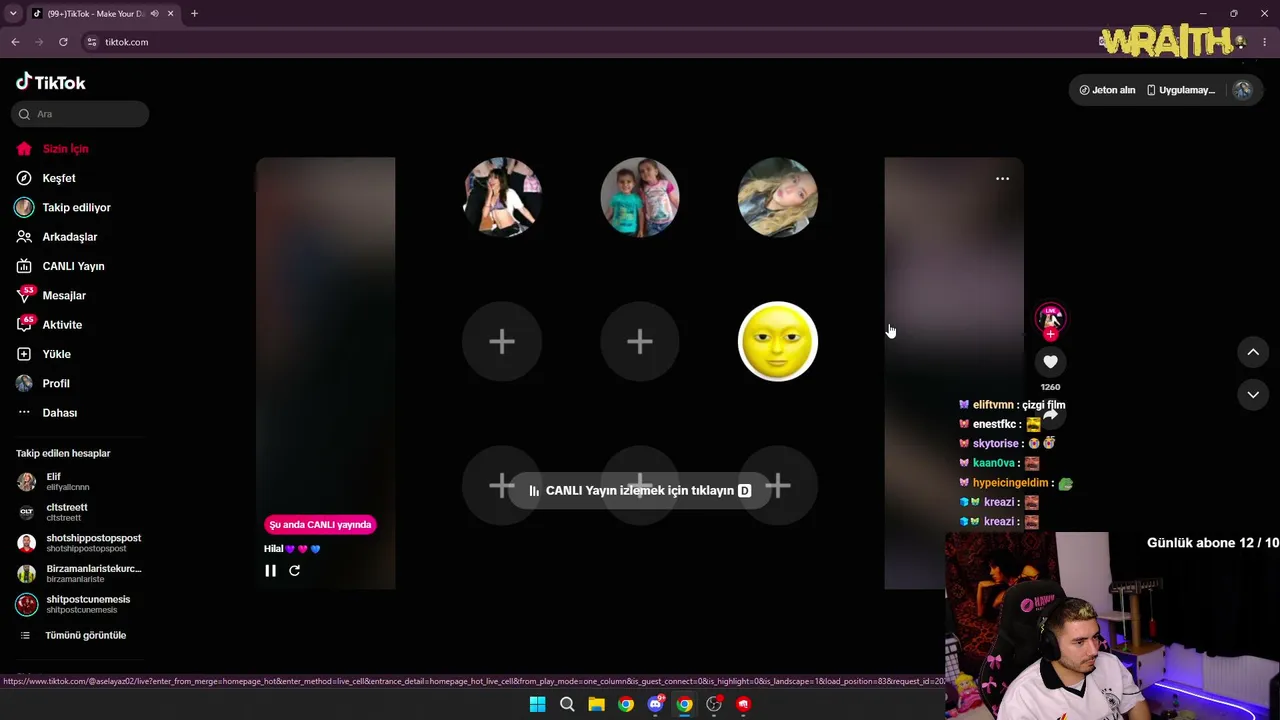The height and width of the screenshot is (720, 1280).
Task: Go to previous video with up chevron
Action: point(1253,352)
